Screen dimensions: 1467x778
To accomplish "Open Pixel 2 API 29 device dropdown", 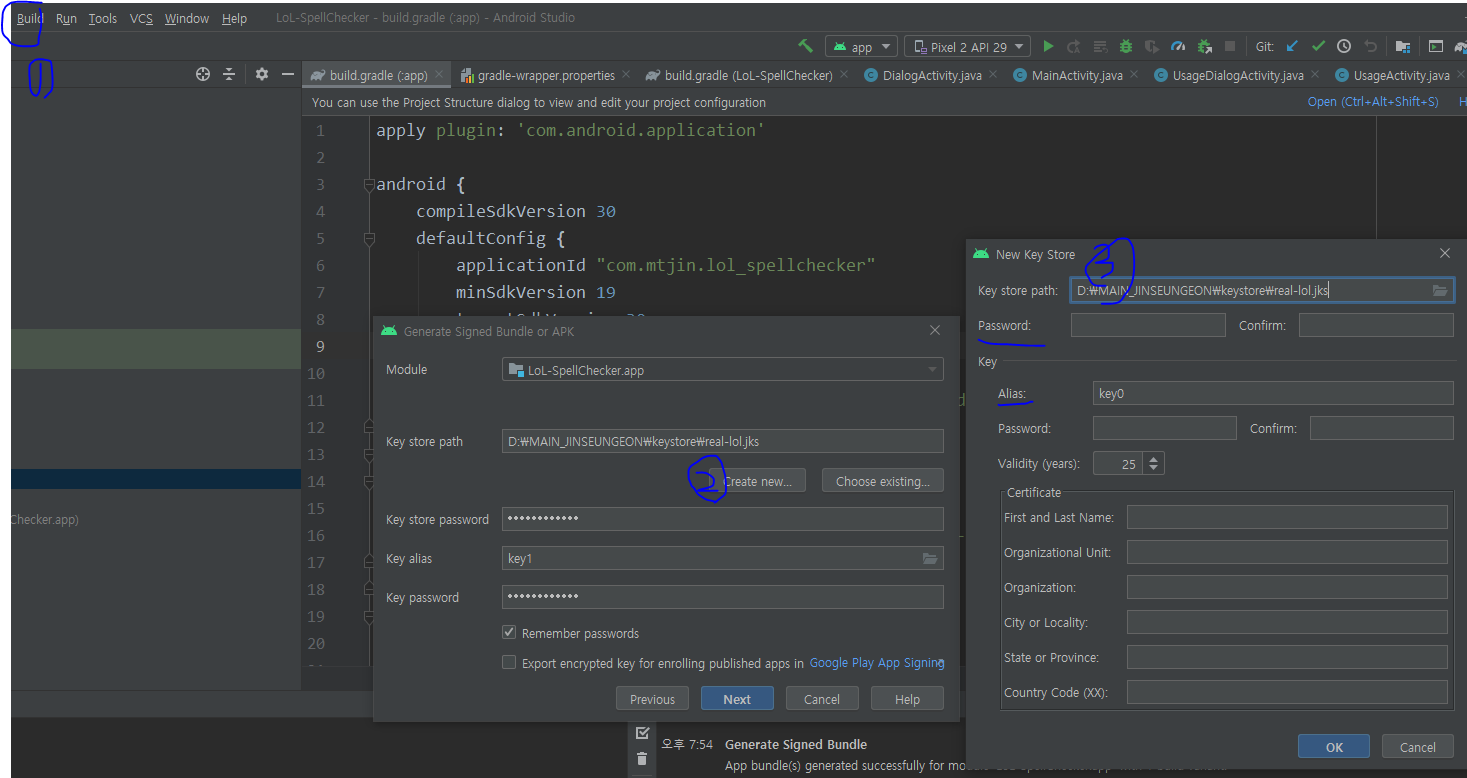I will 967,46.
